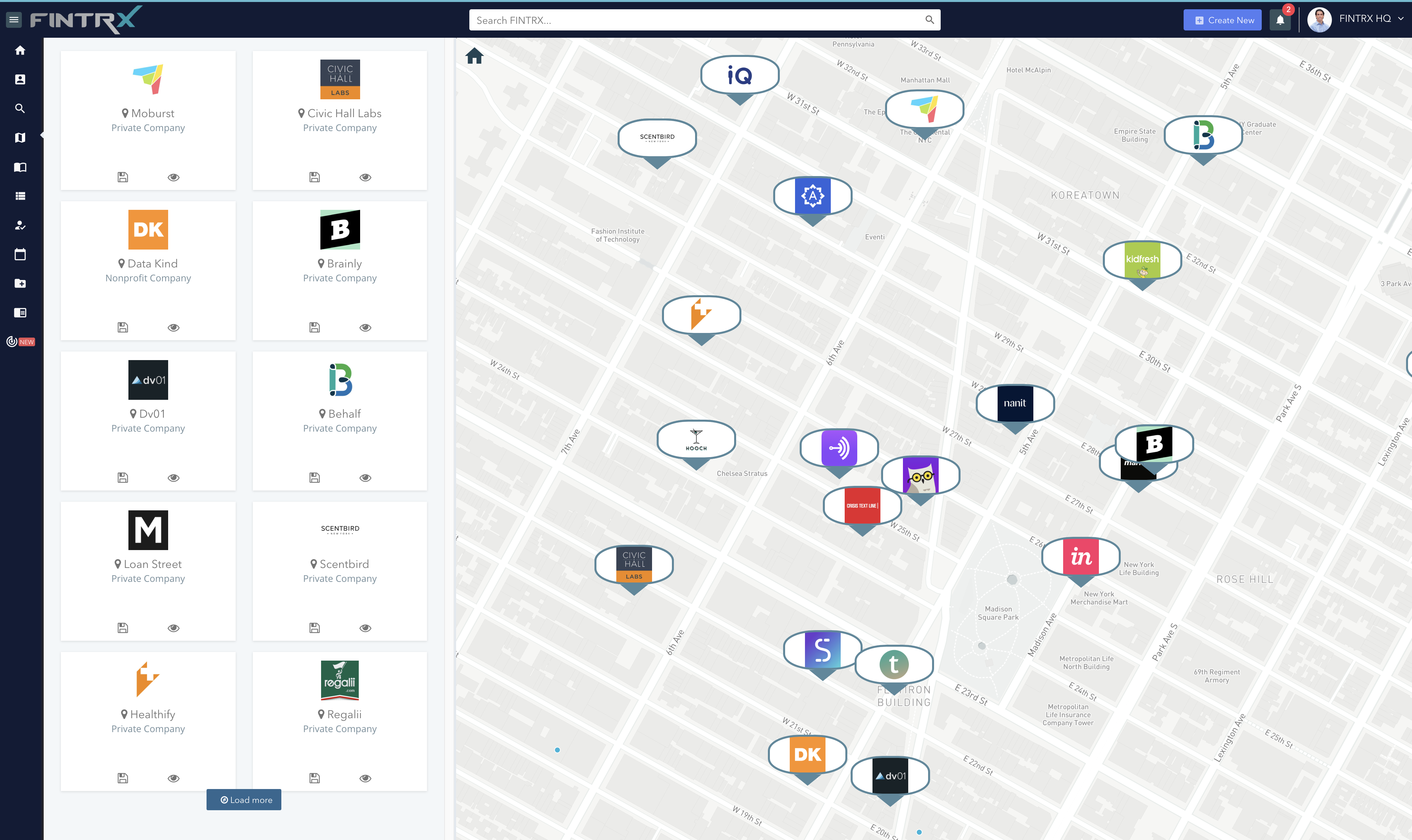Screen dimensions: 1412x840
Task: Click the Loan Street M logo thumbnail
Action: tap(148, 530)
